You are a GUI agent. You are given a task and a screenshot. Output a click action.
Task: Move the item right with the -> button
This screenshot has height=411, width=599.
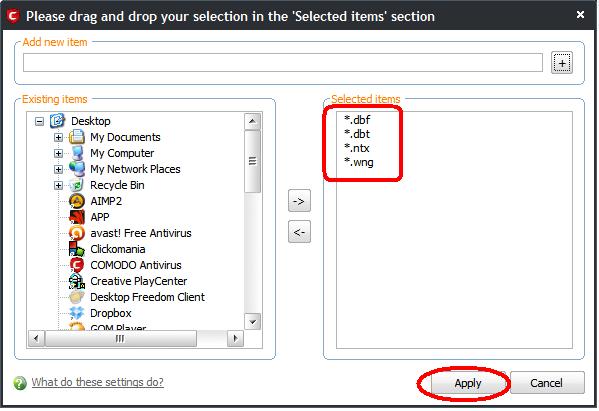[299, 201]
